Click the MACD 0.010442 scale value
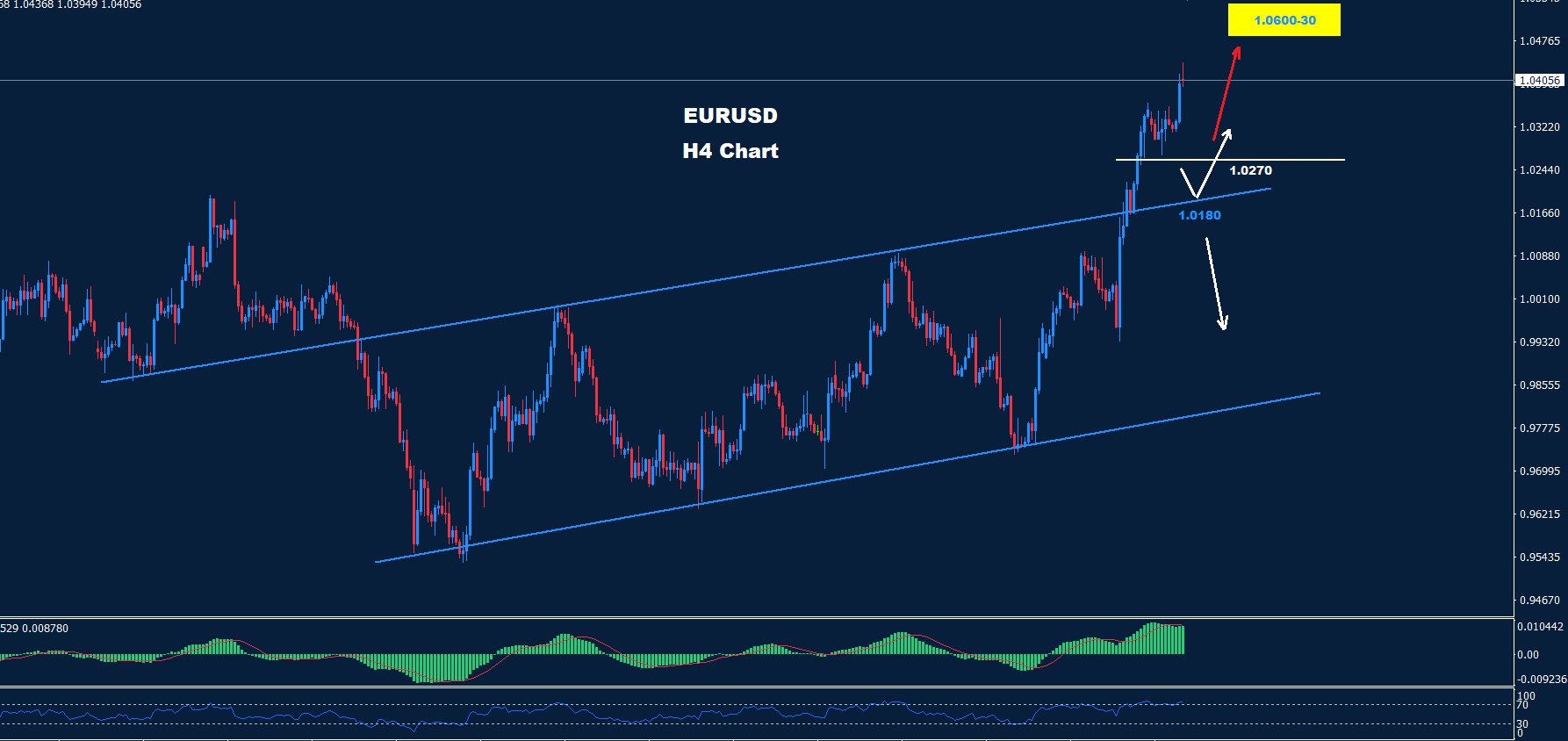 pyautogui.click(x=1540, y=627)
